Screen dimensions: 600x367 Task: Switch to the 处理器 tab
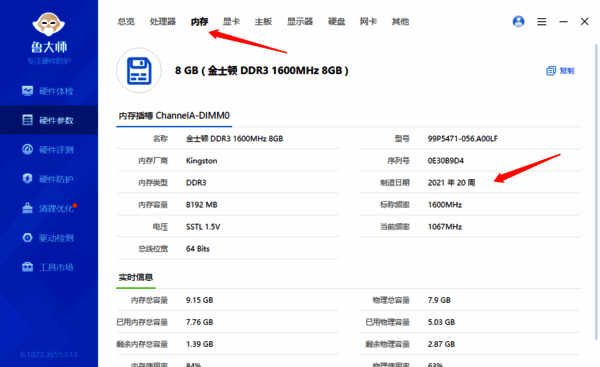click(x=163, y=22)
